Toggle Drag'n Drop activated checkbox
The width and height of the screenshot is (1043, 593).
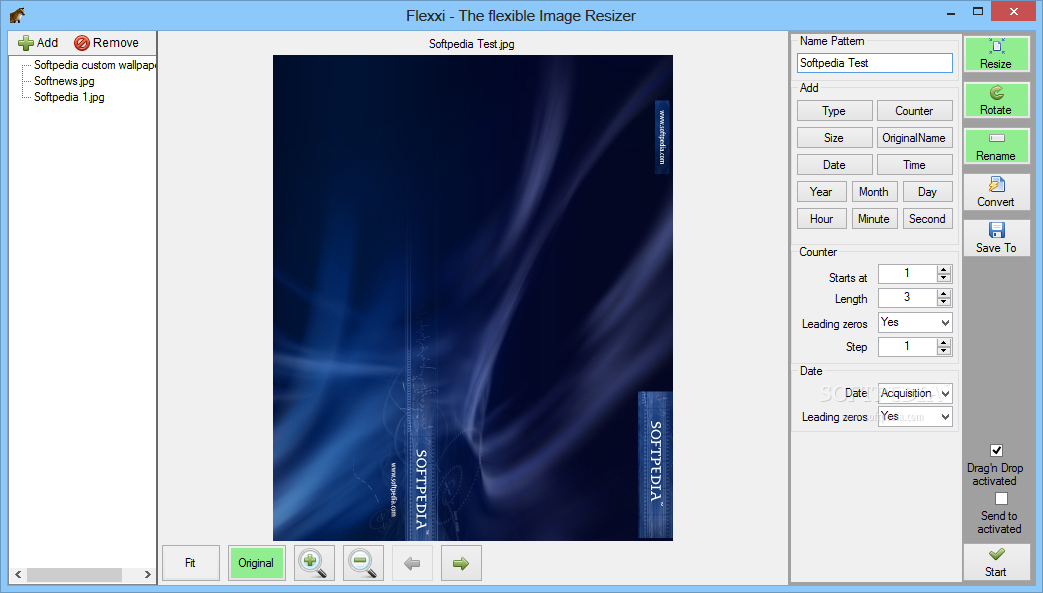click(x=996, y=451)
